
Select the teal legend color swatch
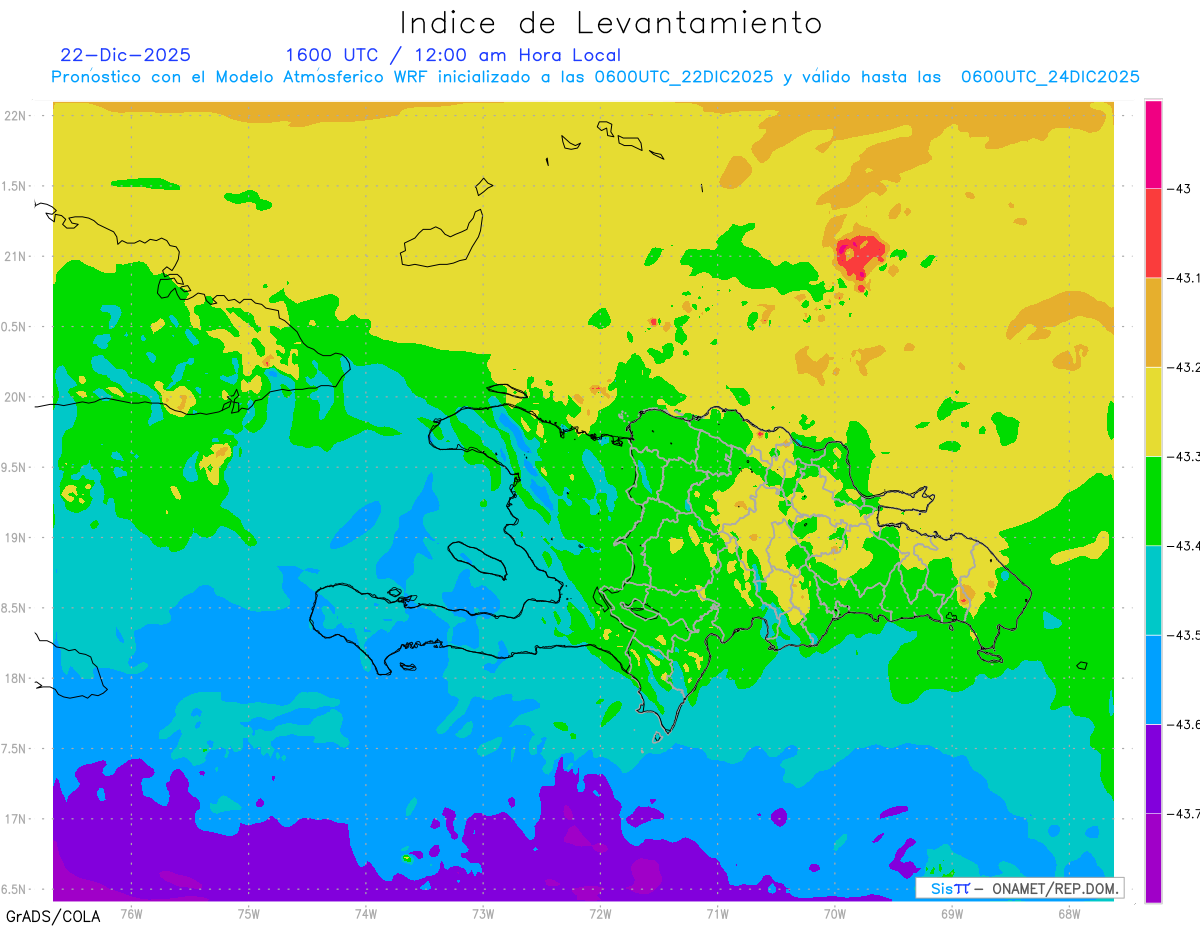coord(1153,589)
